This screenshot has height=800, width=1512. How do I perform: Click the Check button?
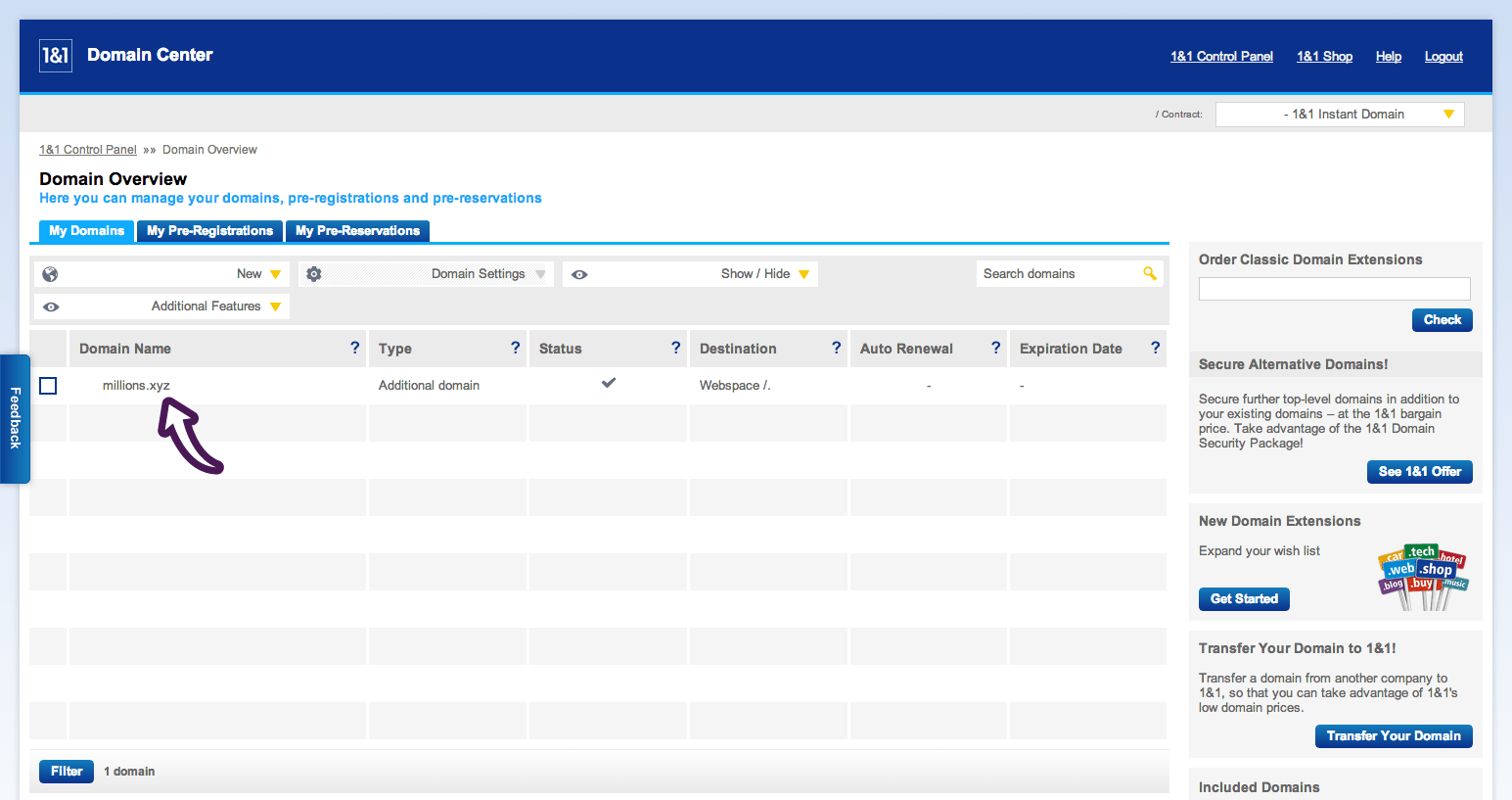click(x=1443, y=320)
